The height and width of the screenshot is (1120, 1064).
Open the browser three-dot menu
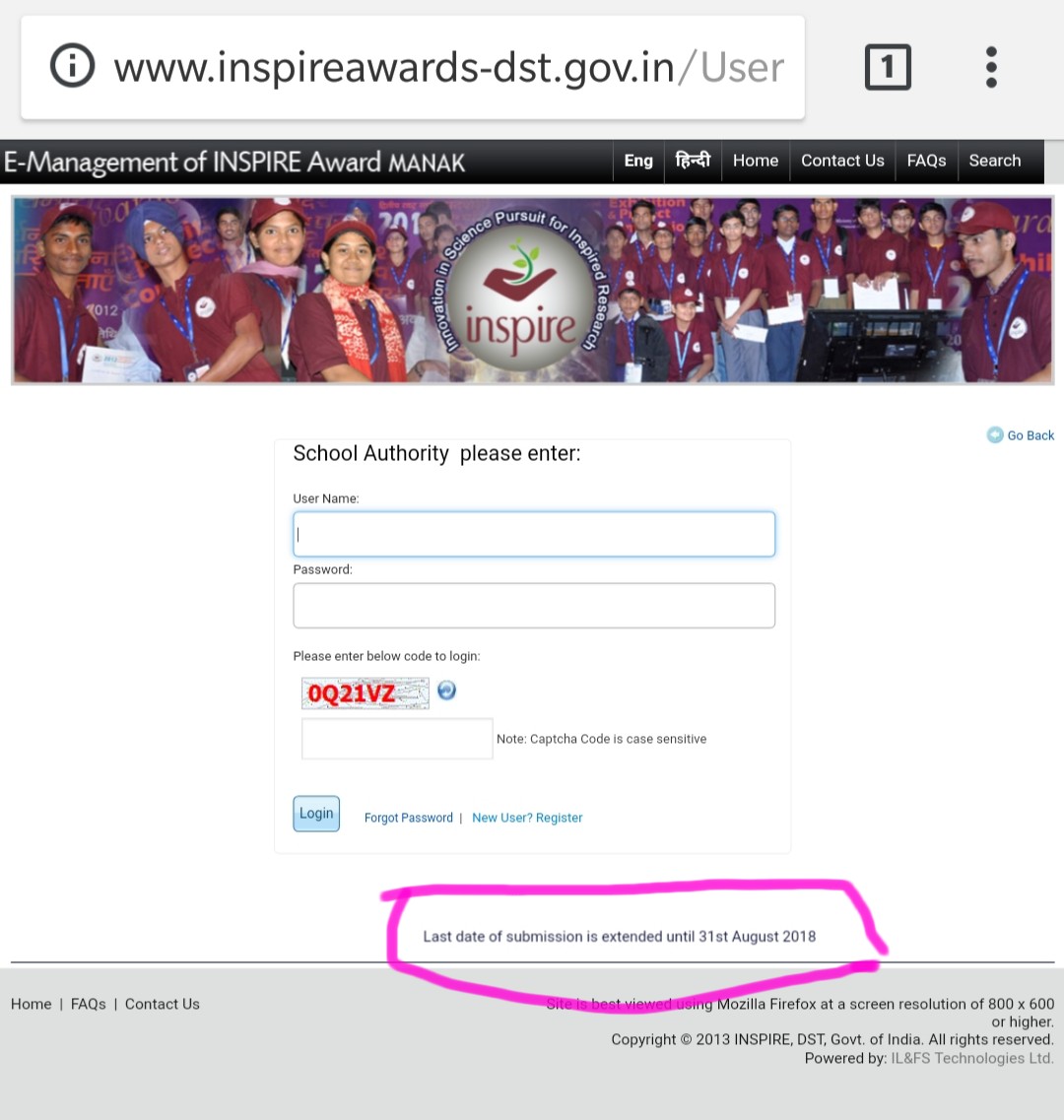coord(991,67)
